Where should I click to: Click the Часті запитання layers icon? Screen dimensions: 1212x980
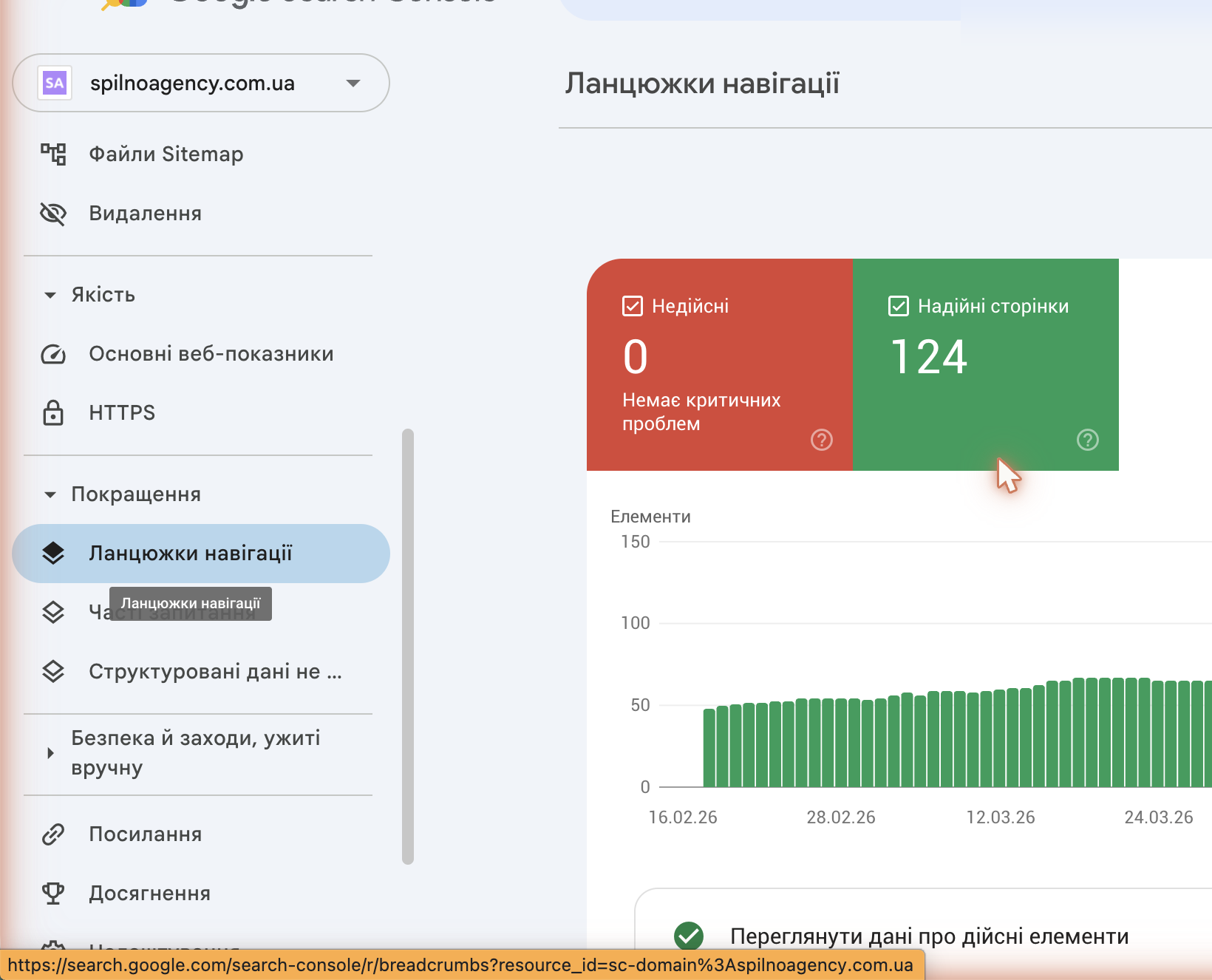click(x=53, y=612)
